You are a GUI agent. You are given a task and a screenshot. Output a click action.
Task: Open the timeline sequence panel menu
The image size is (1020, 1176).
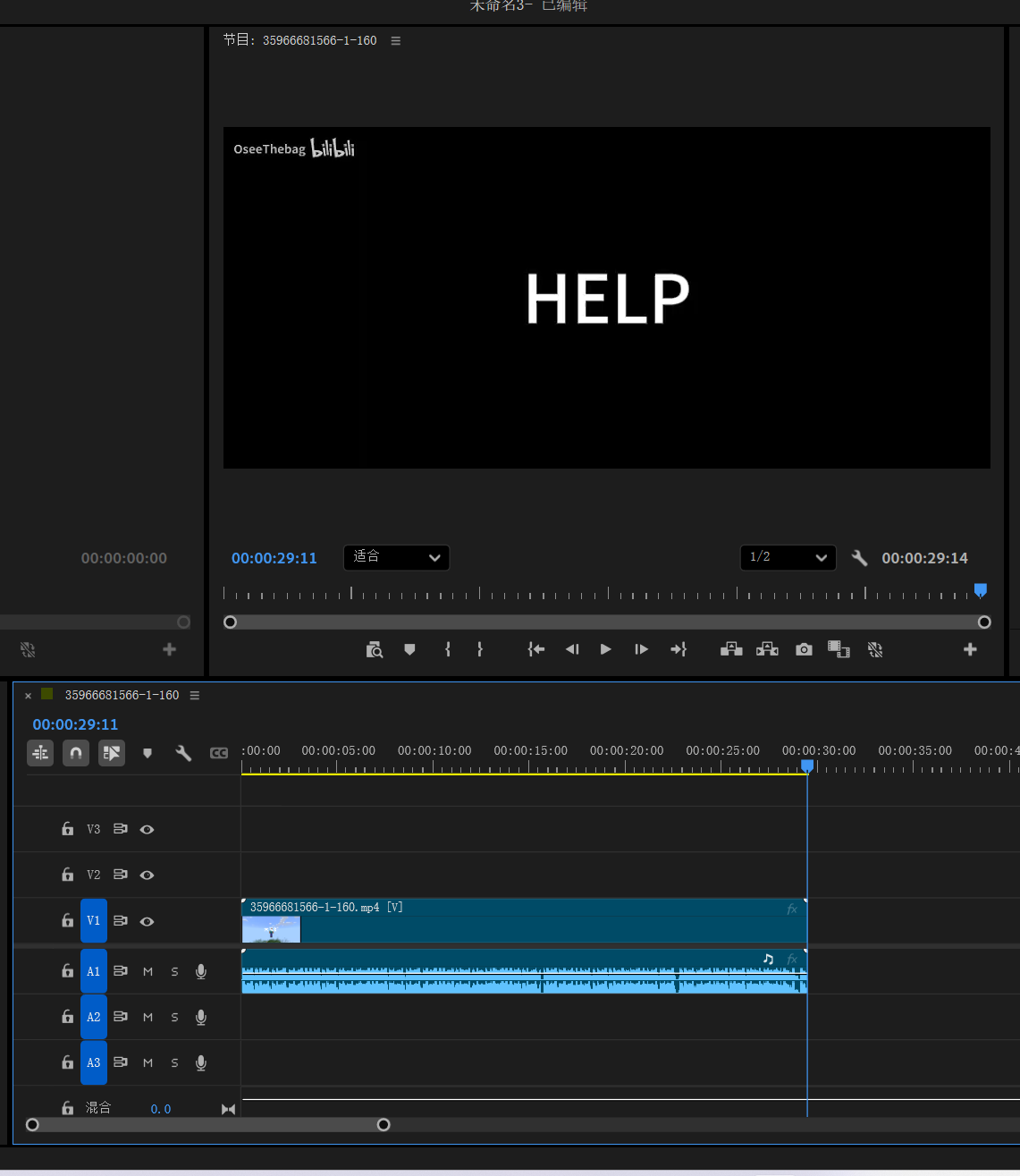click(x=195, y=695)
